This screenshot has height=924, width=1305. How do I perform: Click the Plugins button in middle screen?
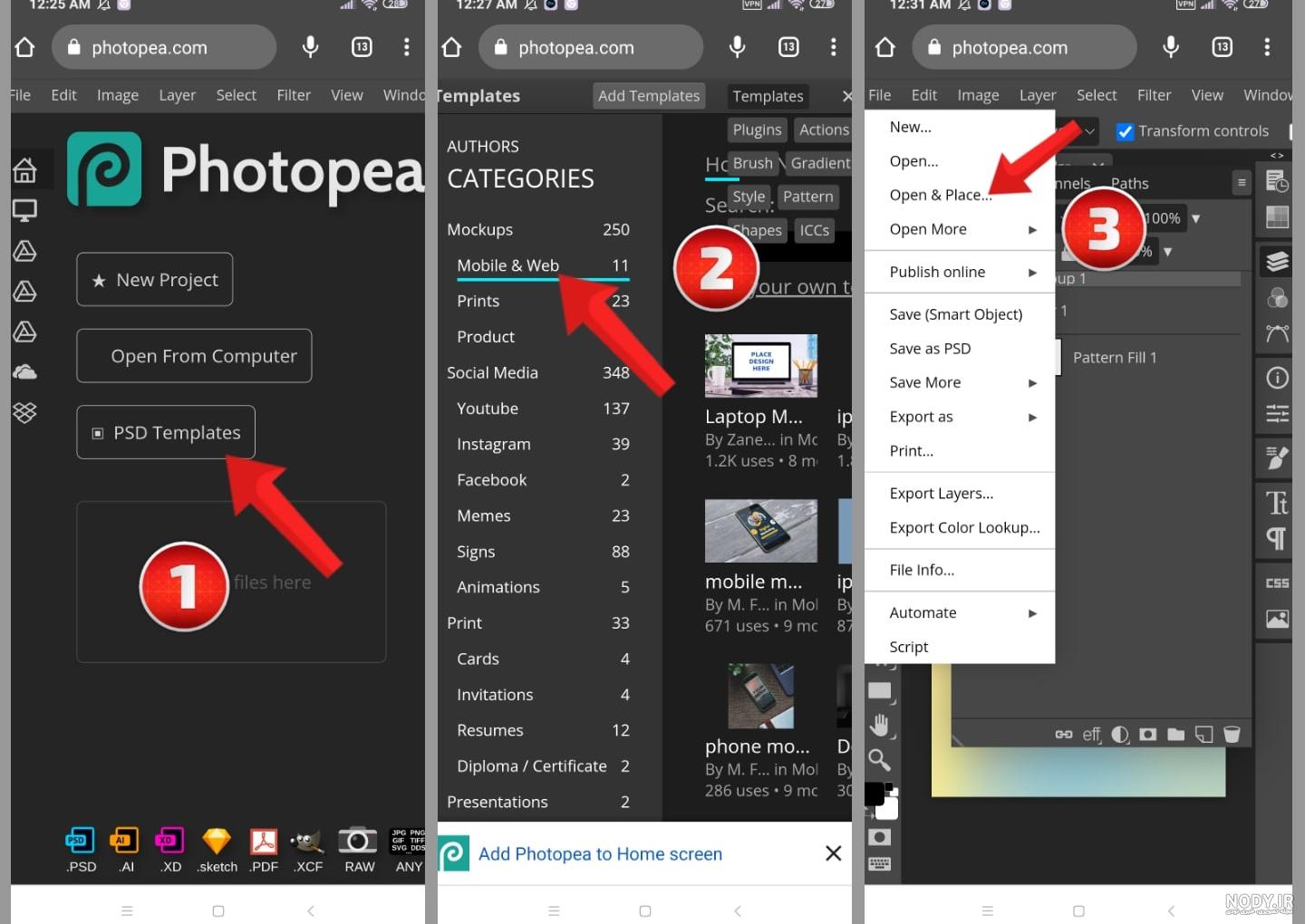click(x=757, y=130)
